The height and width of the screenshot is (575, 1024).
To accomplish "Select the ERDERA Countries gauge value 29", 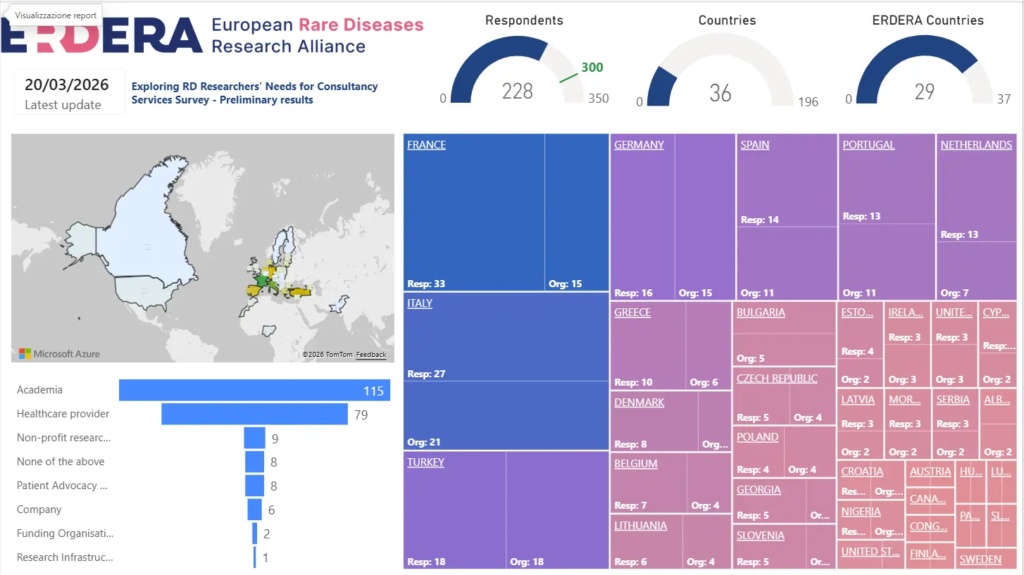I will click(x=924, y=92).
